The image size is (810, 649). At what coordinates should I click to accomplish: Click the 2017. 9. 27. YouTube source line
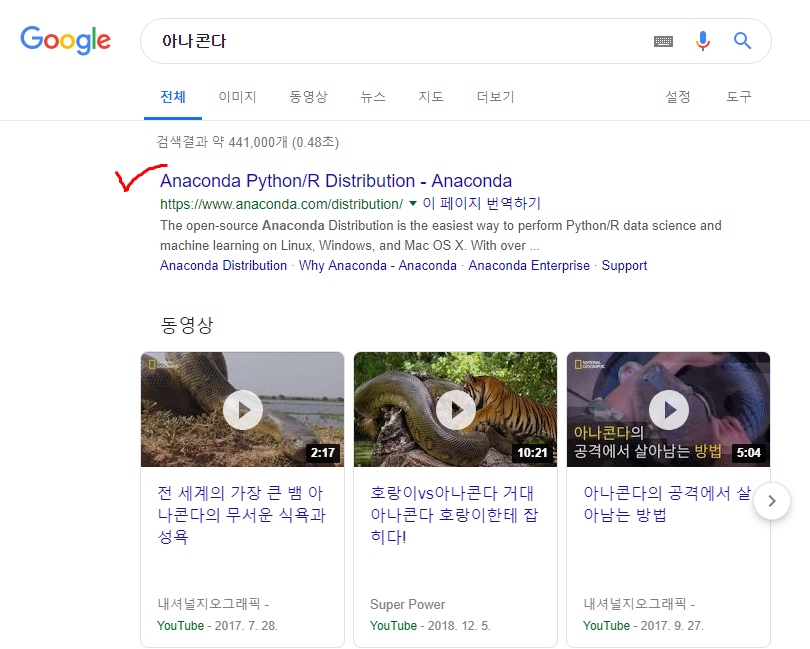643,626
